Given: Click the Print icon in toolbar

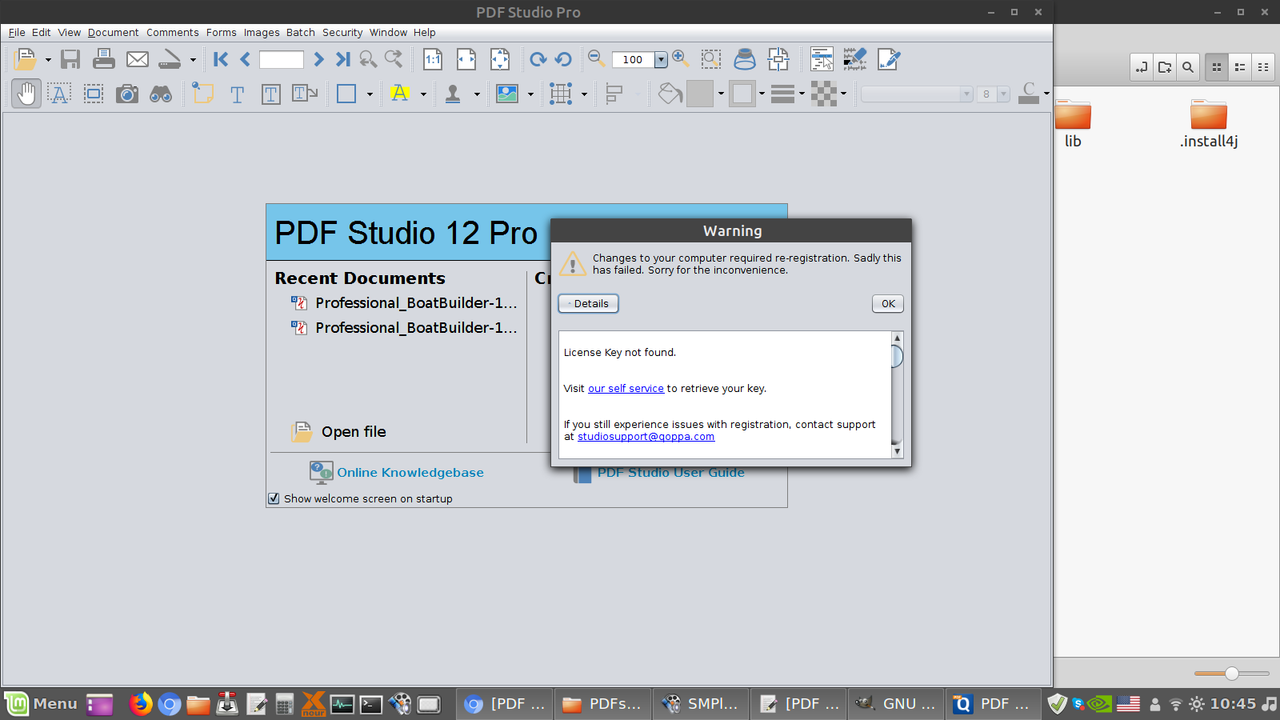Looking at the screenshot, I should click(104, 59).
